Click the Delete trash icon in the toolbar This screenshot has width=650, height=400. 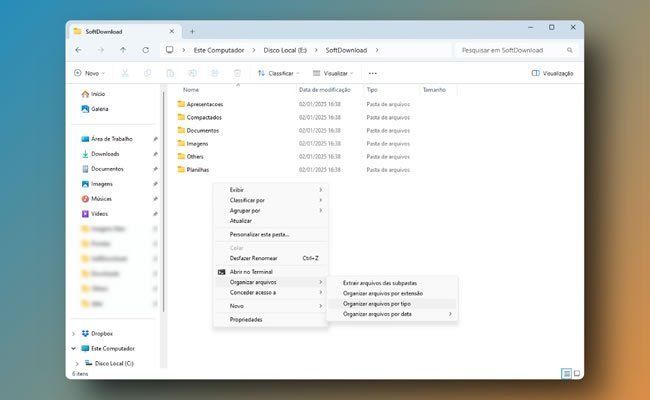[x=237, y=73]
